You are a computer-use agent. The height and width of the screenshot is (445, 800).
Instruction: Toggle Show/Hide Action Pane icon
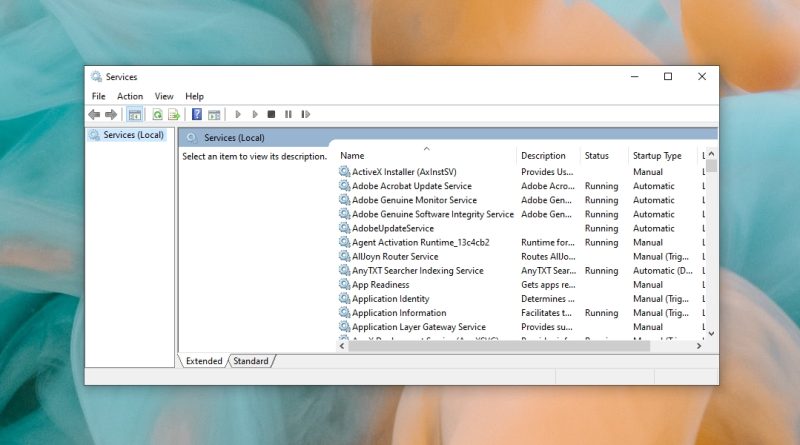[x=214, y=114]
